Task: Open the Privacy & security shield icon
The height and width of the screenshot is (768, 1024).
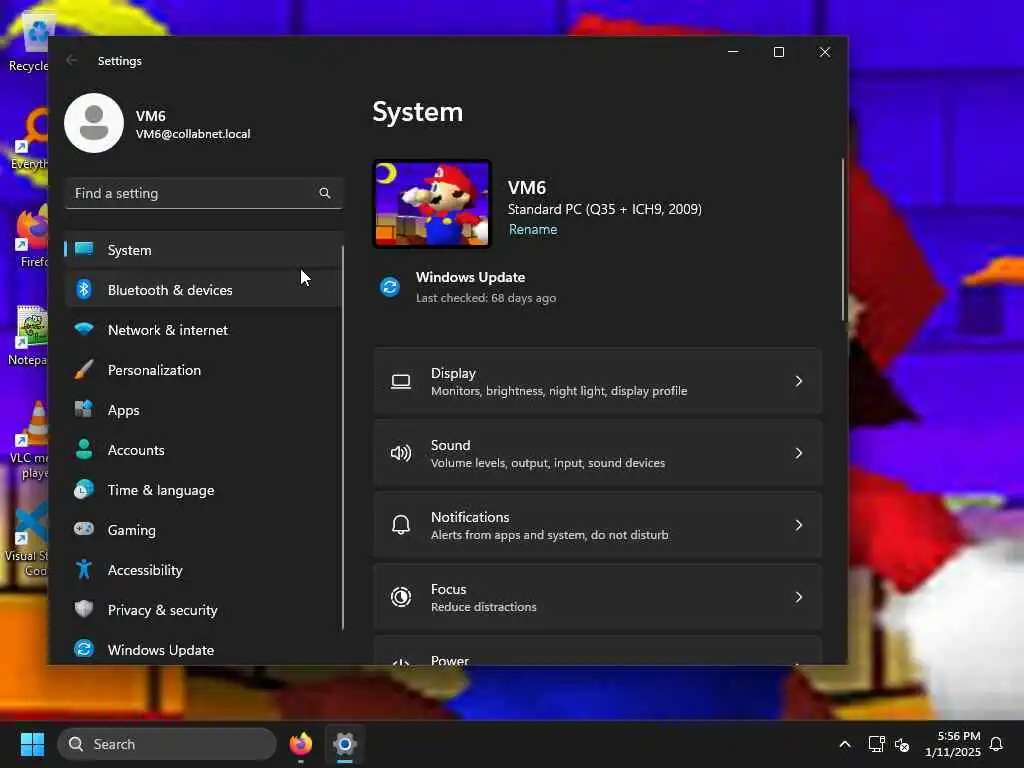Action: (84, 609)
